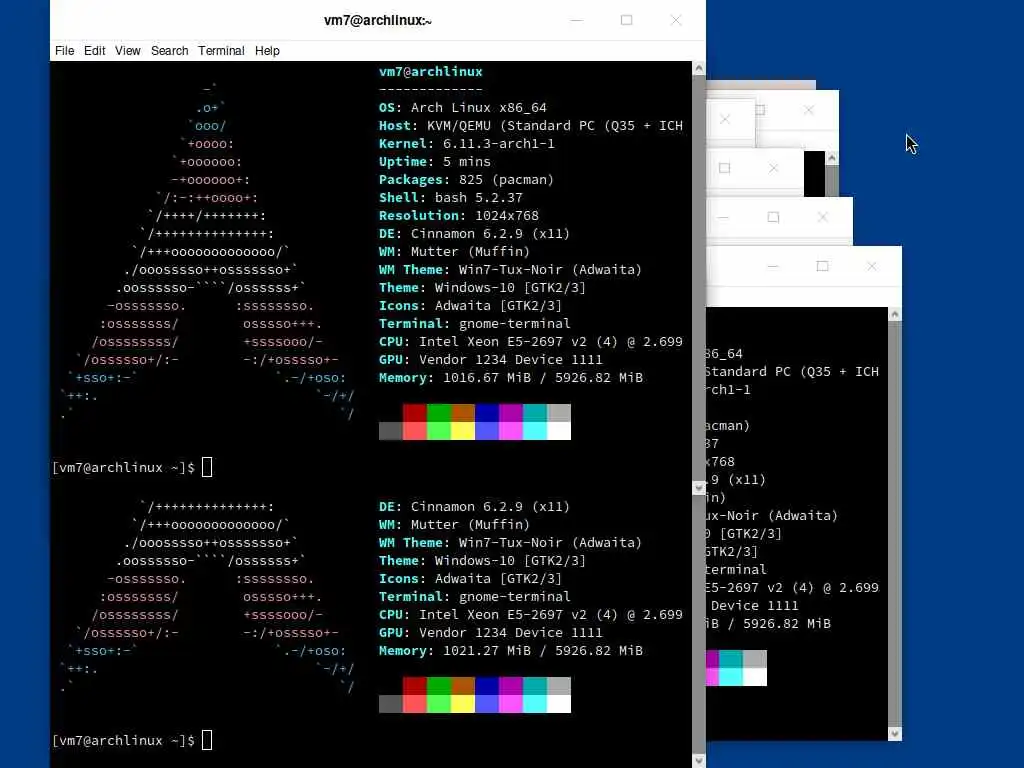Image resolution: width=1024 pixels, height=768 pixels.
Task: Open the File menu
Action: coord(64,51)
